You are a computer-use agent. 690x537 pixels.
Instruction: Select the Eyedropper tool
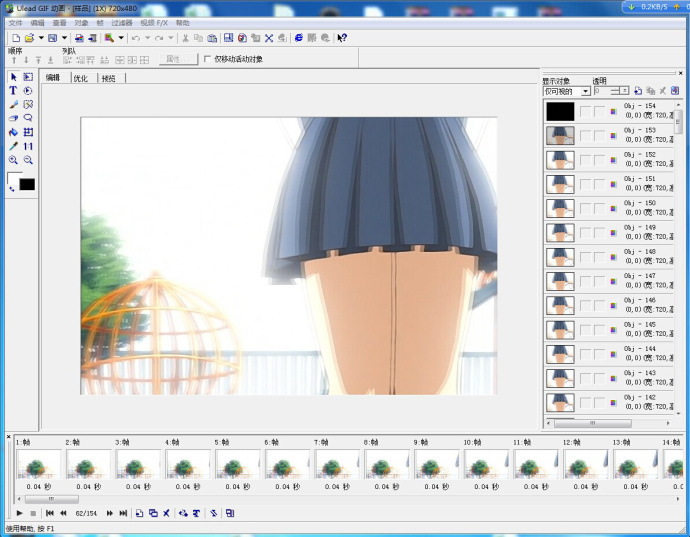13,146
